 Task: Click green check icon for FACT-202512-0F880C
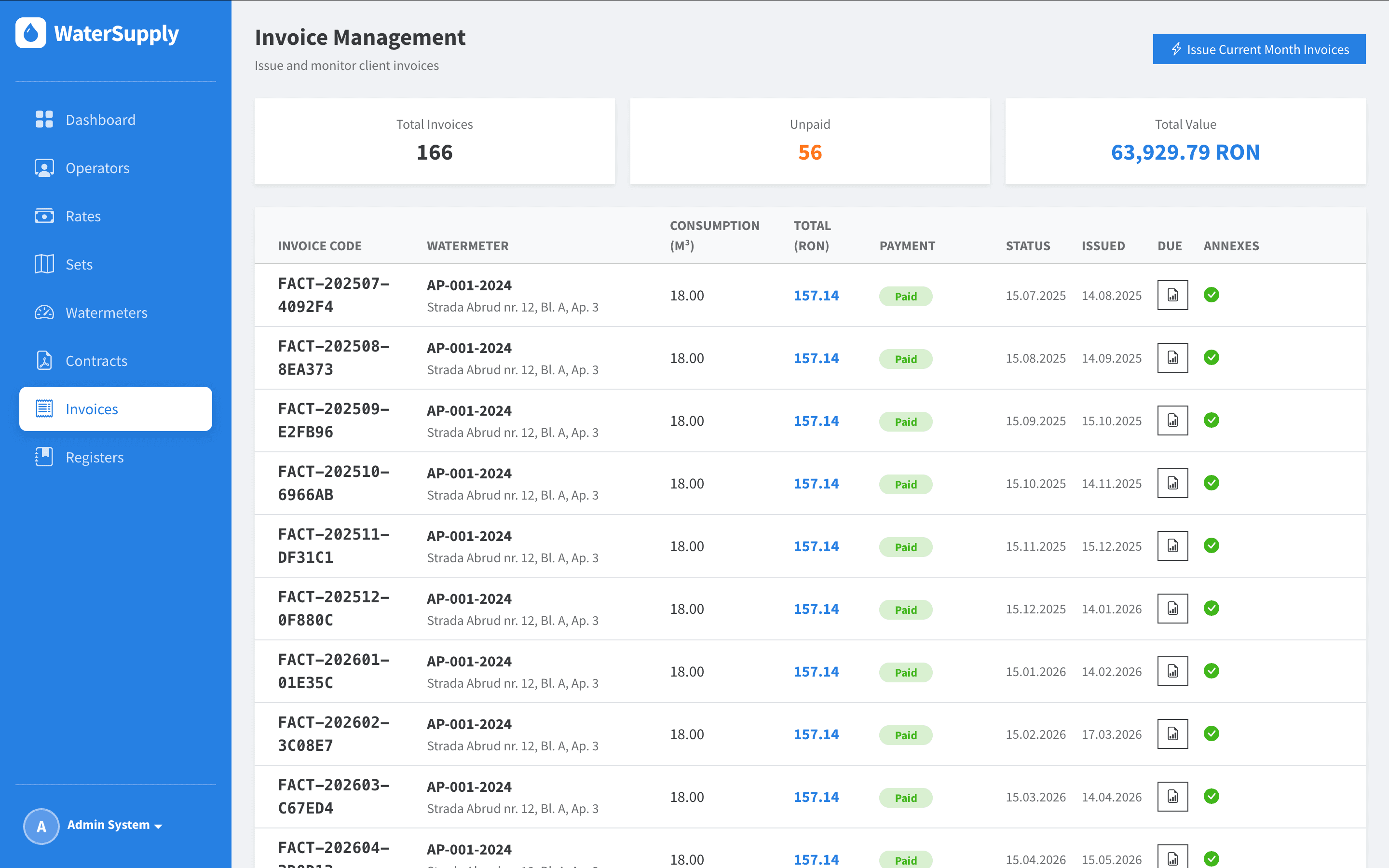(x=1212, y=608)
